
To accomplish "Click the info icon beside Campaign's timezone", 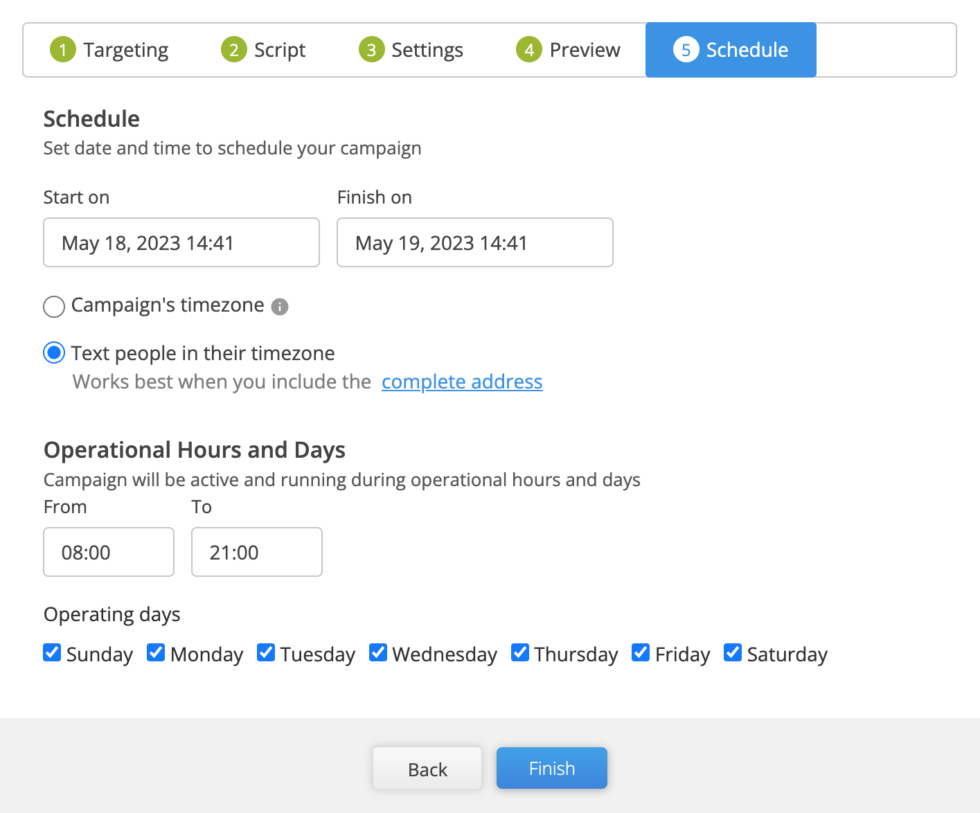I will pos(279,307).
